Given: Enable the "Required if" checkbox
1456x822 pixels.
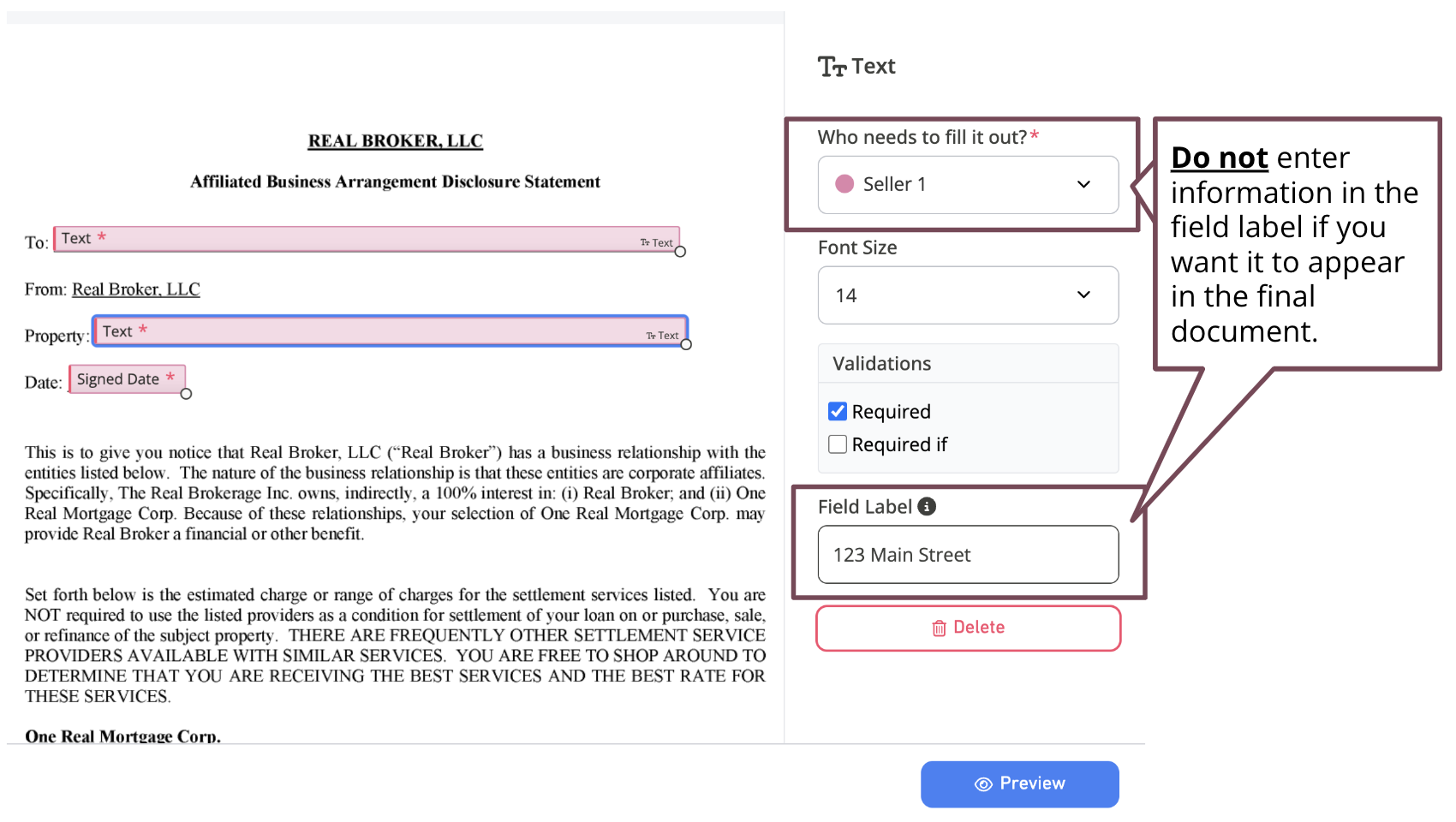Looking at the screenshot, I should point(837,444).
